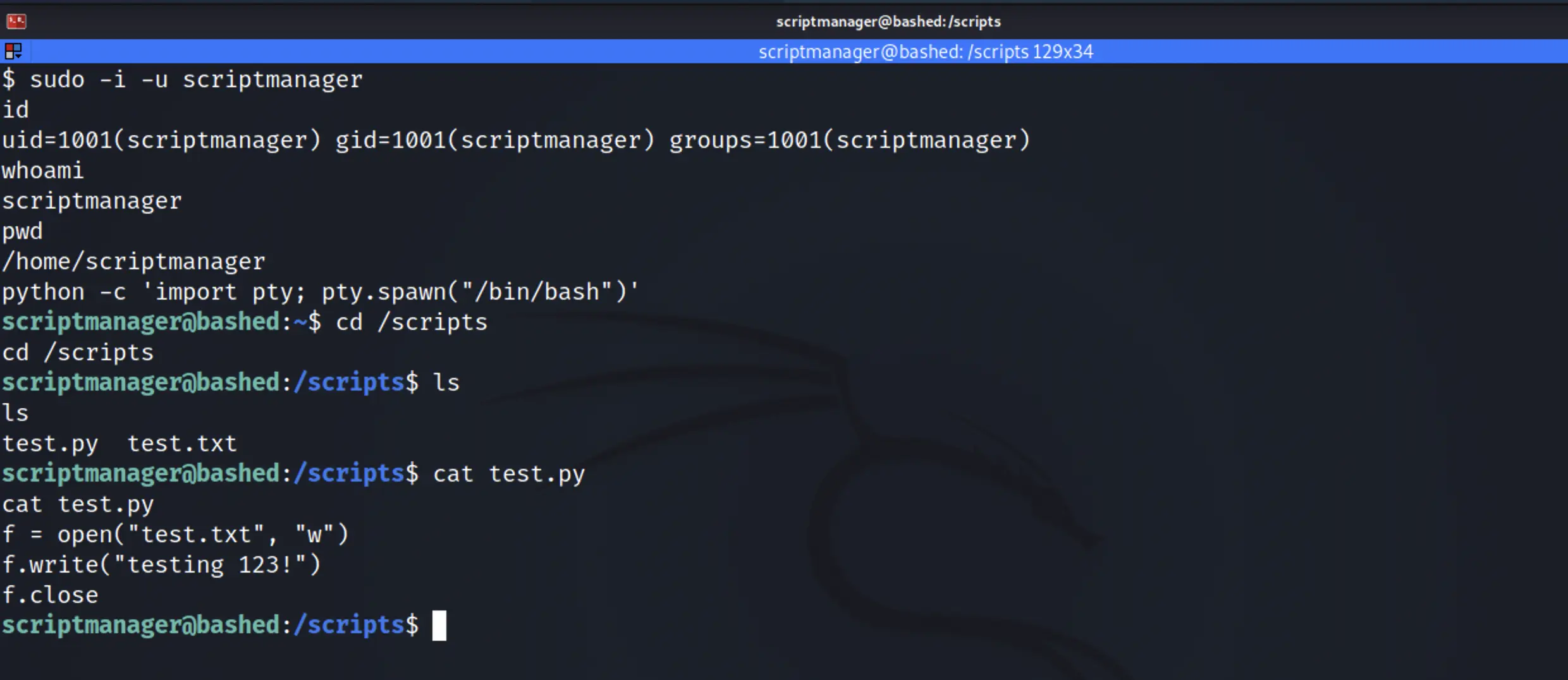Click cat test.py after the colored prompt
This screenshot has height=680, width=1568.
pos(510,475)
